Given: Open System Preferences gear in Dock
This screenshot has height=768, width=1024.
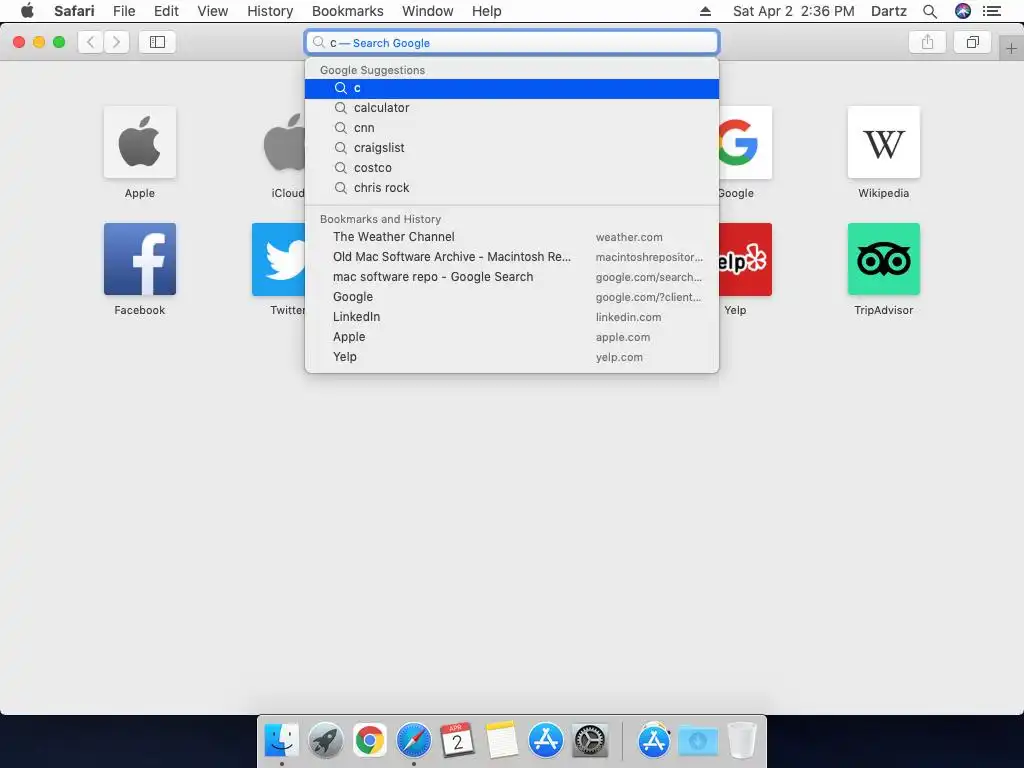Looking at the screenshot, I should coord(590,741).
